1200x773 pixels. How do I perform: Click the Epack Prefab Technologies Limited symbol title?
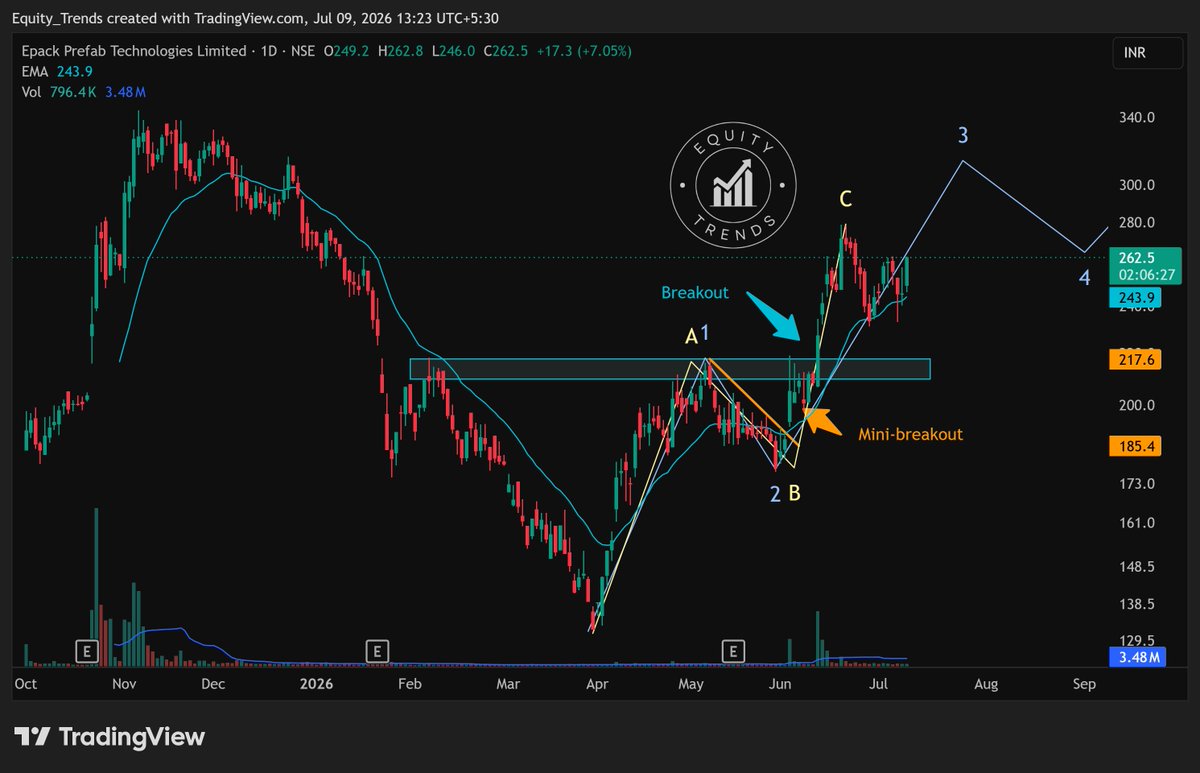[133, 51]
